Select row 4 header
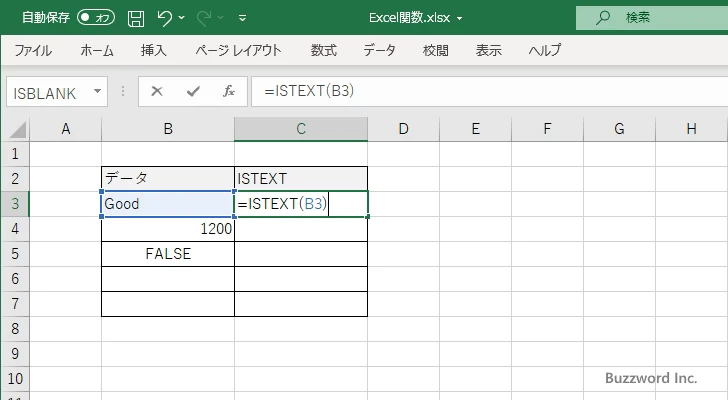The image size is (728, 400). [x=15, y=229]
